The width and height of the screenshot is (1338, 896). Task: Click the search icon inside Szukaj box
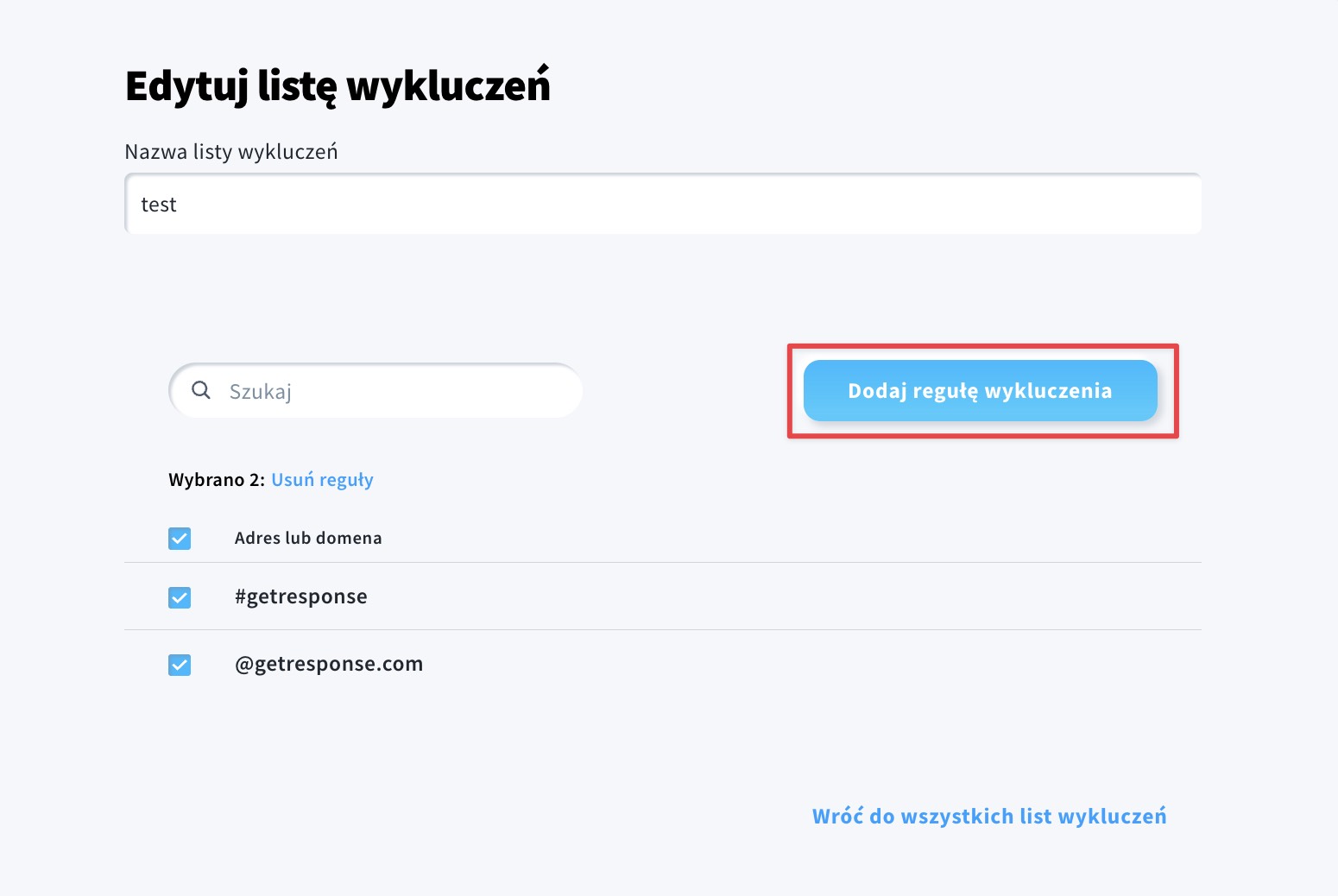pos(201,390)
